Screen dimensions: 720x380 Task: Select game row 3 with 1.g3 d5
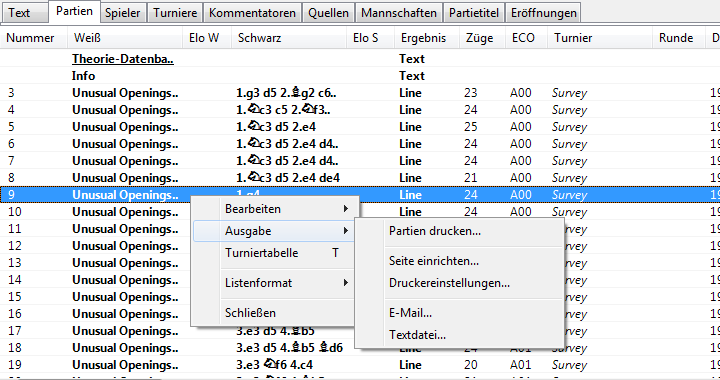click(x=360, y=93)
